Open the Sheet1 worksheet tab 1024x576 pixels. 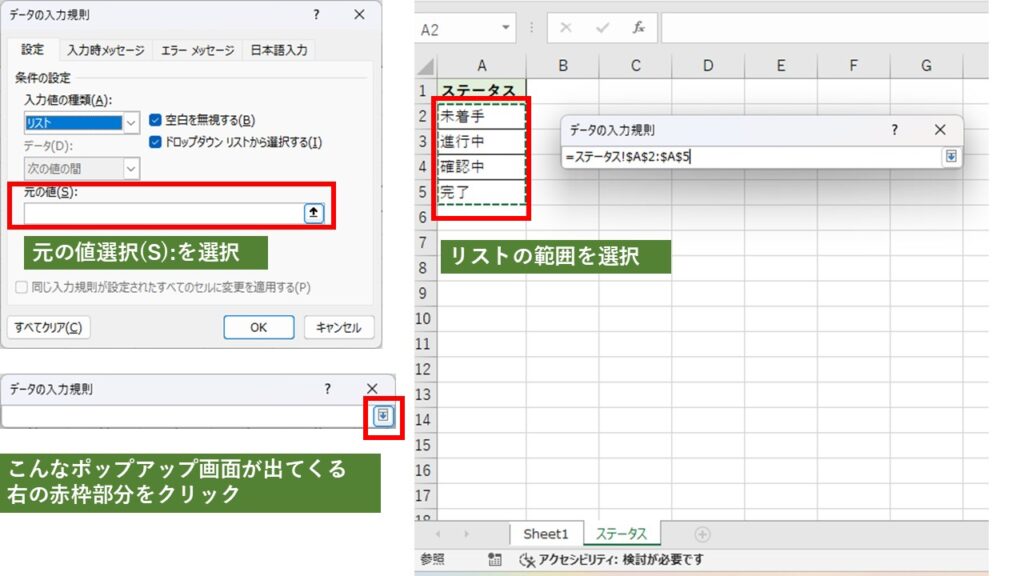[x=545, y=535]
